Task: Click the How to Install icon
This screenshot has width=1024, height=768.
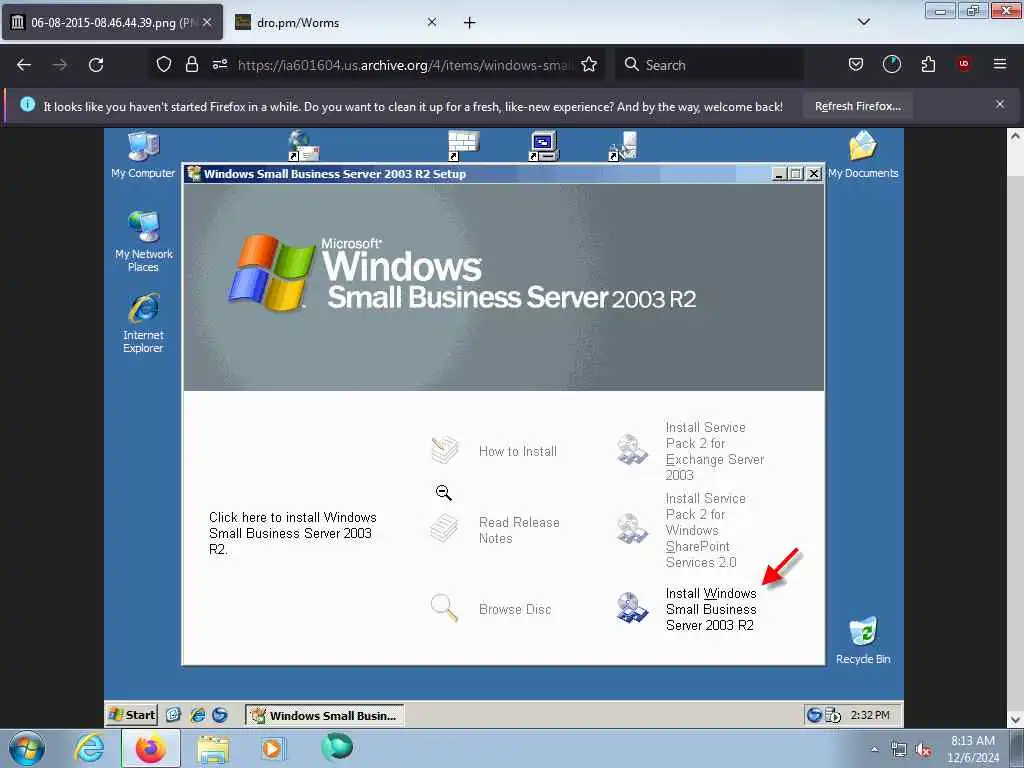Action: [x=445, y=450]
